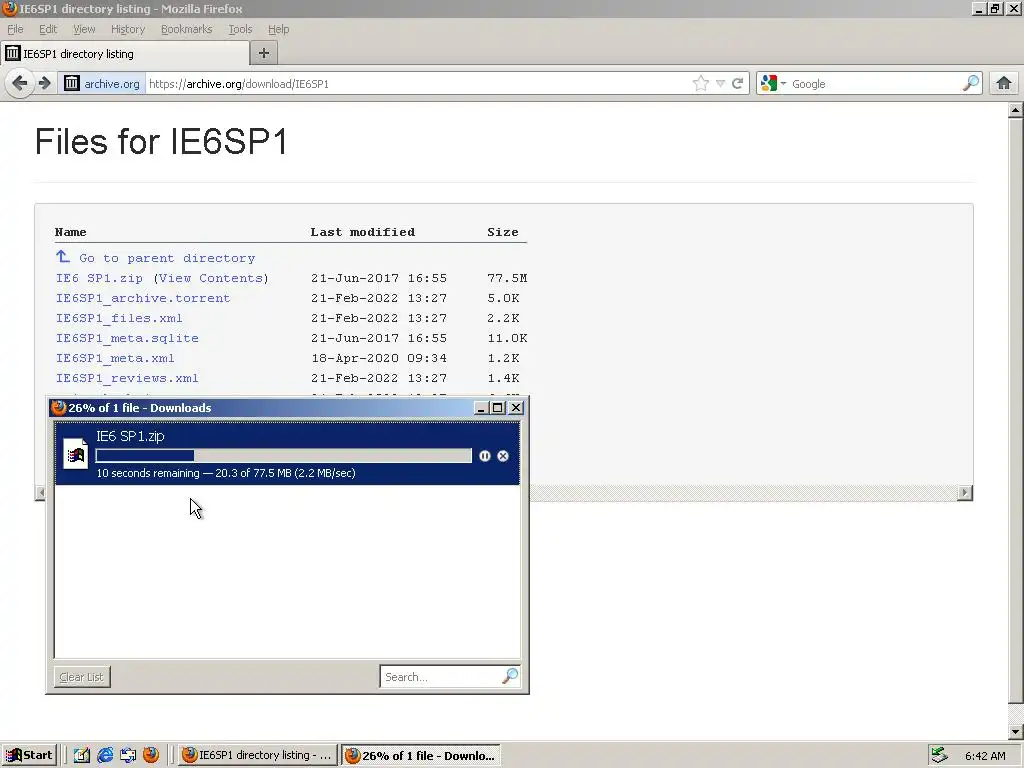Click the page scrollbar down arrow

click(x=1016, y=731)
